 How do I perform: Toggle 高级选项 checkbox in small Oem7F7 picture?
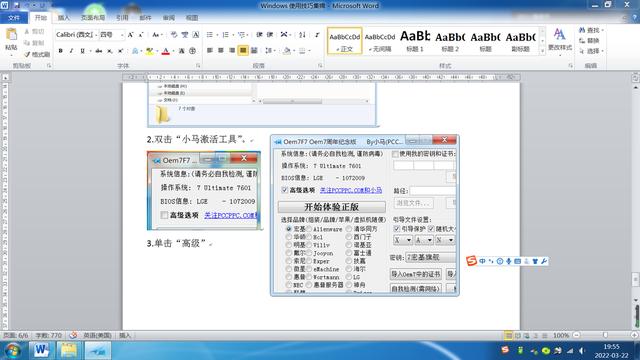[x=164, y=215]
